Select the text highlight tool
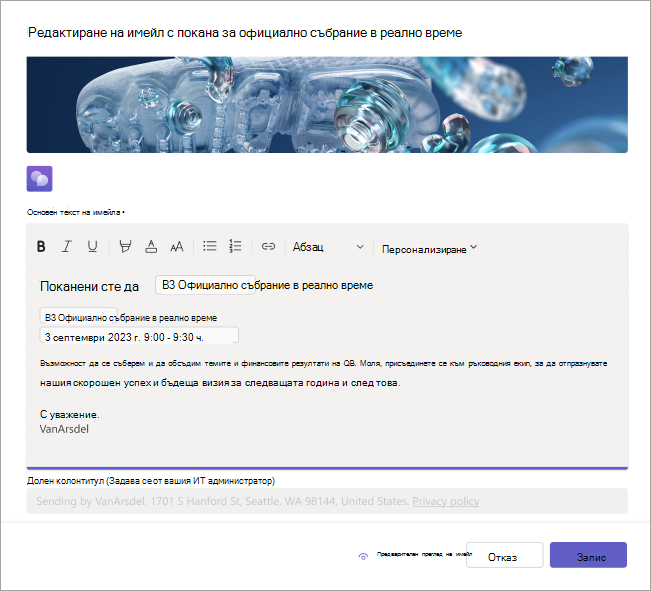Screen dimensions: 651x591 125,247
